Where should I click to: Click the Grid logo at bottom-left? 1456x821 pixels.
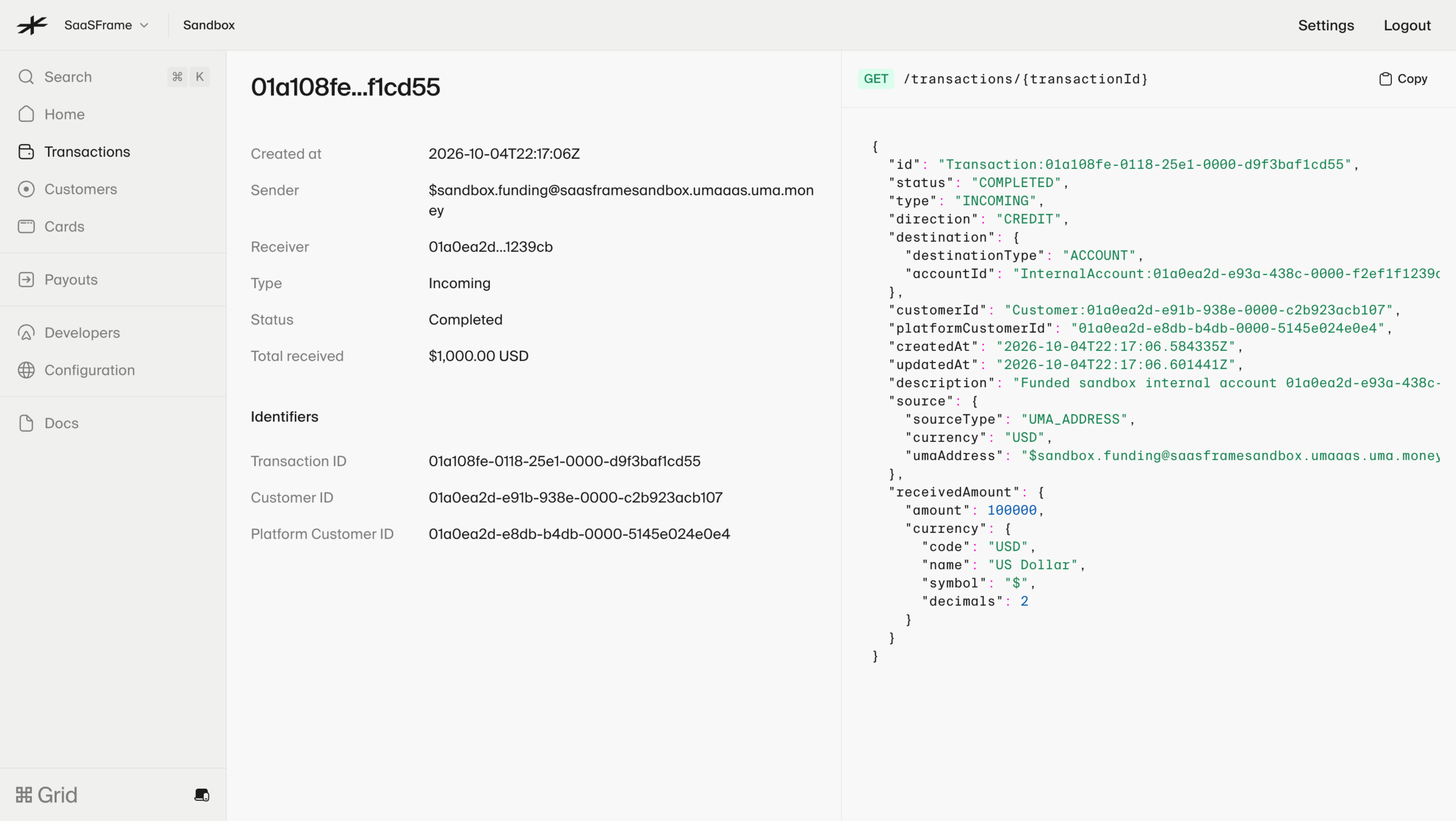[46, 794]
